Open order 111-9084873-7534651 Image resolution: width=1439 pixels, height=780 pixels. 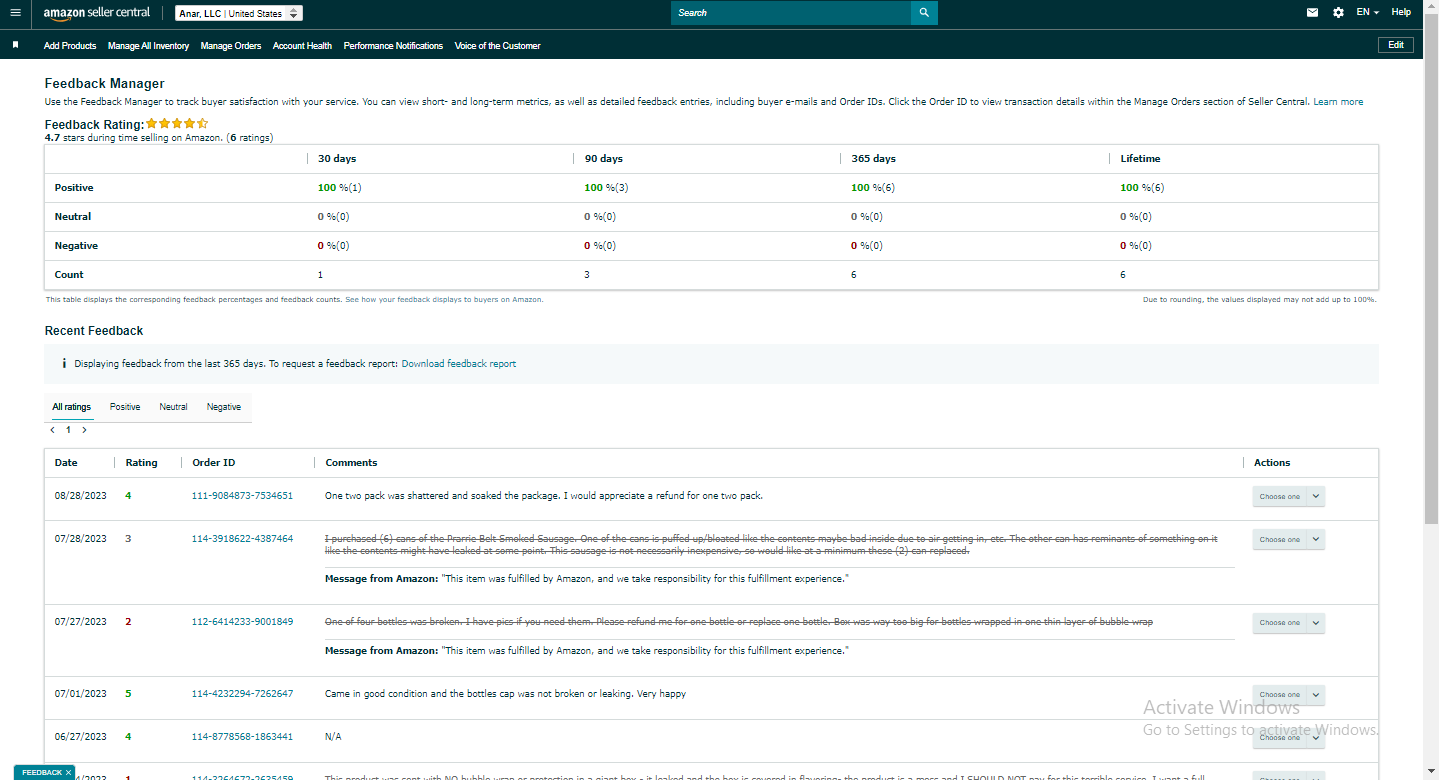coord(242,496)
